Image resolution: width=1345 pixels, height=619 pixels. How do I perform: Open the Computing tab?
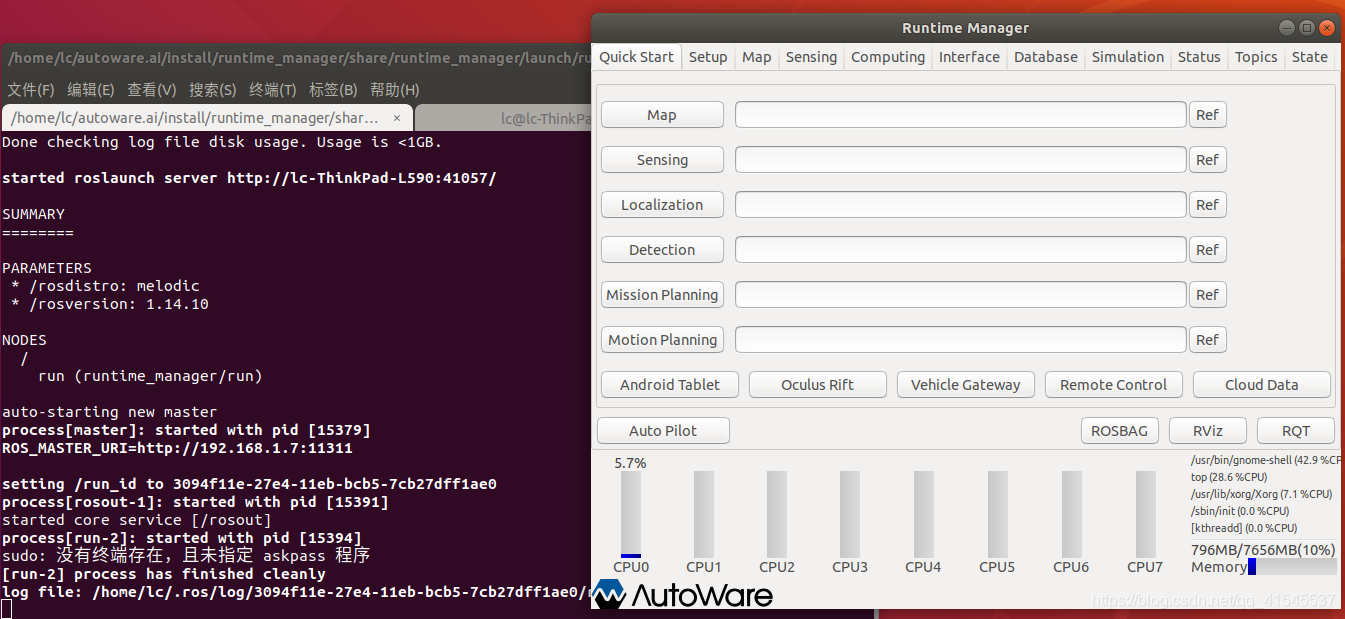pos(888,57)
